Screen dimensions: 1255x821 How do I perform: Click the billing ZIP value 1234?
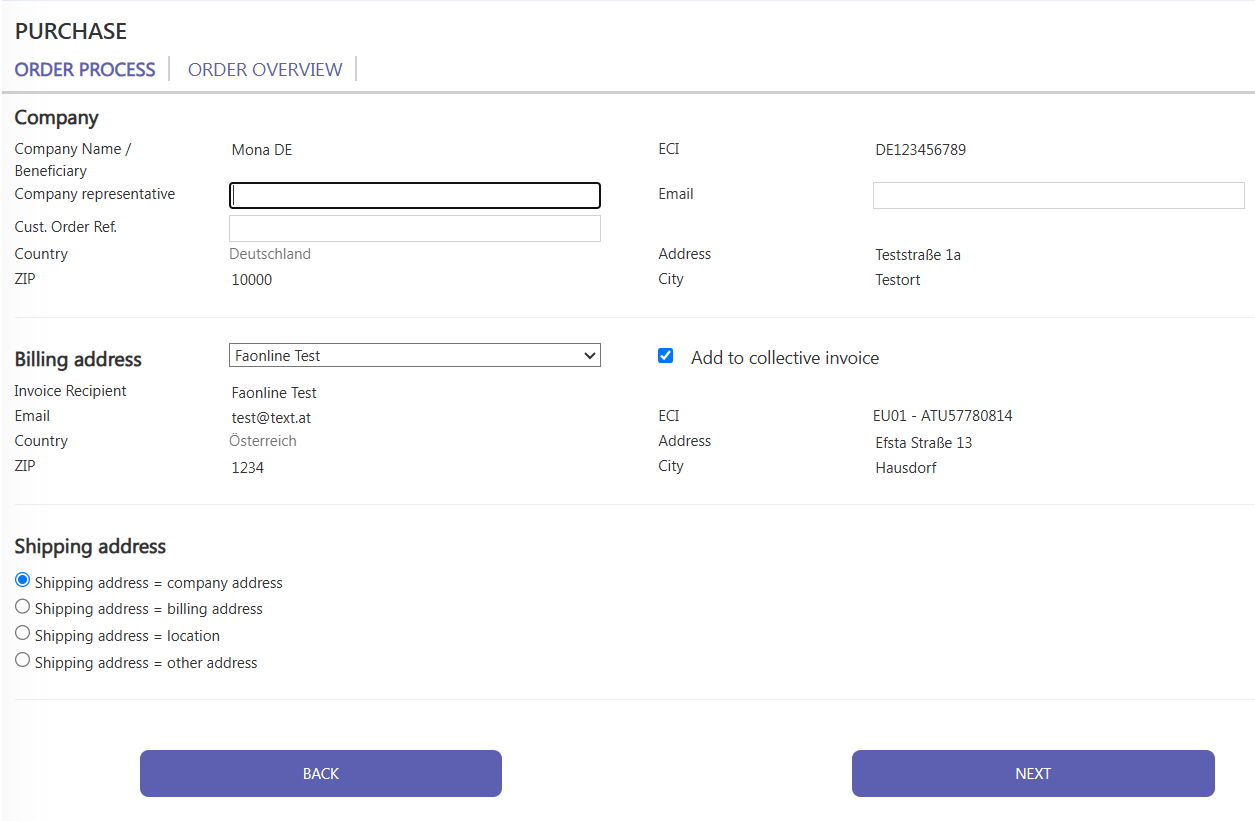(248, 468)
